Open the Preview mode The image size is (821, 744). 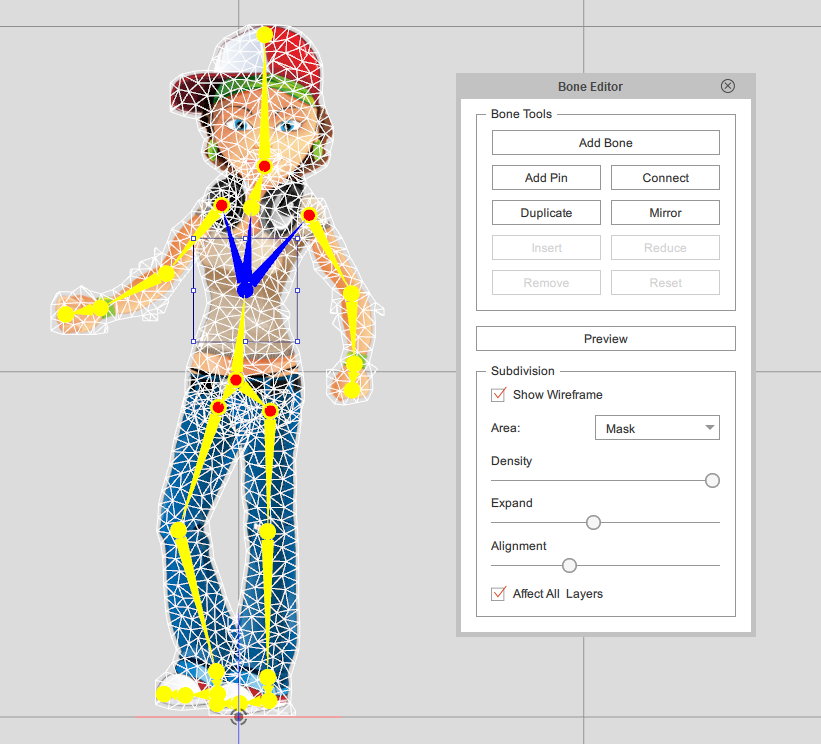coord(605,339)
